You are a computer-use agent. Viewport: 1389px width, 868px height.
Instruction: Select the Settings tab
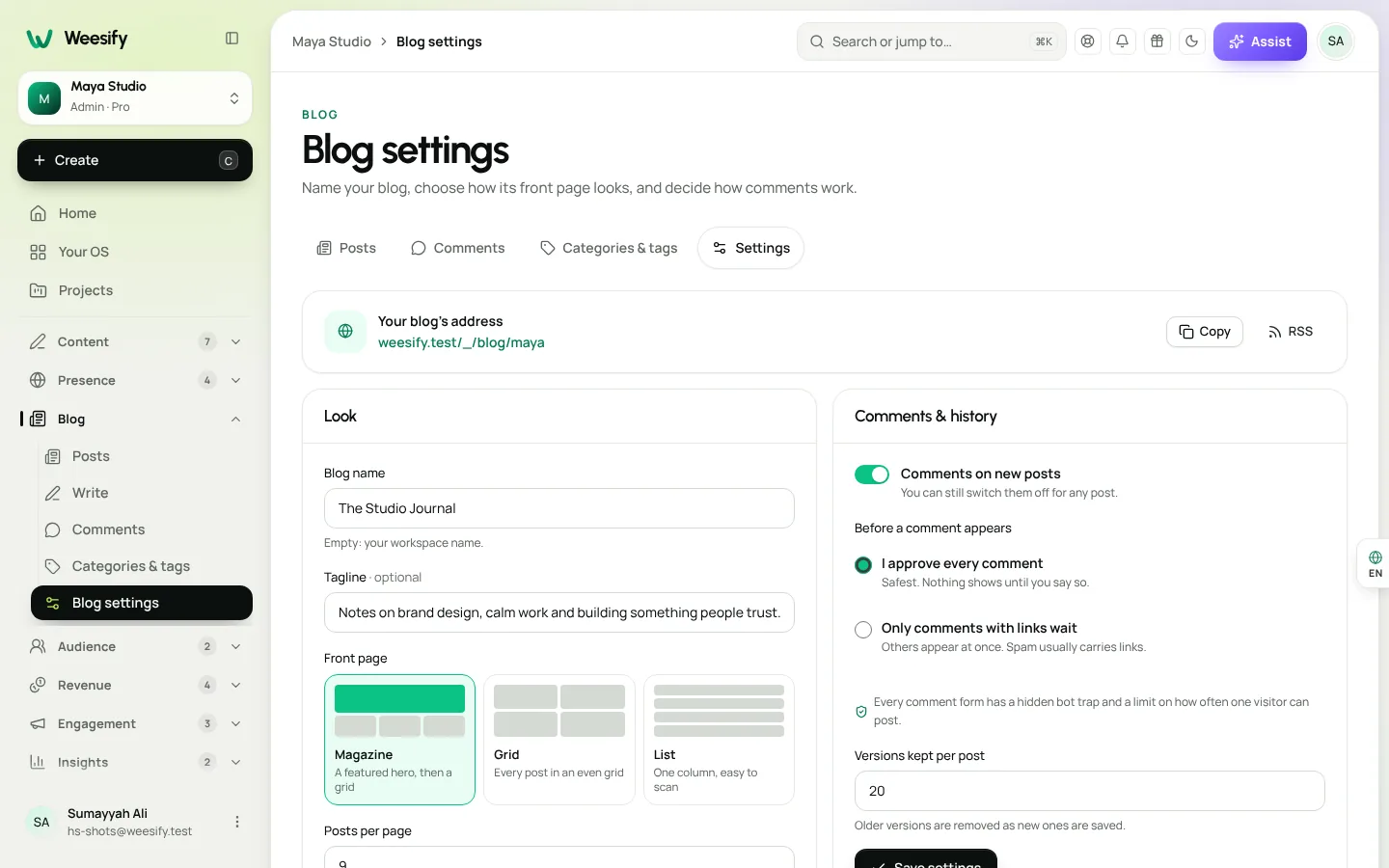click(x=750, y=248)
